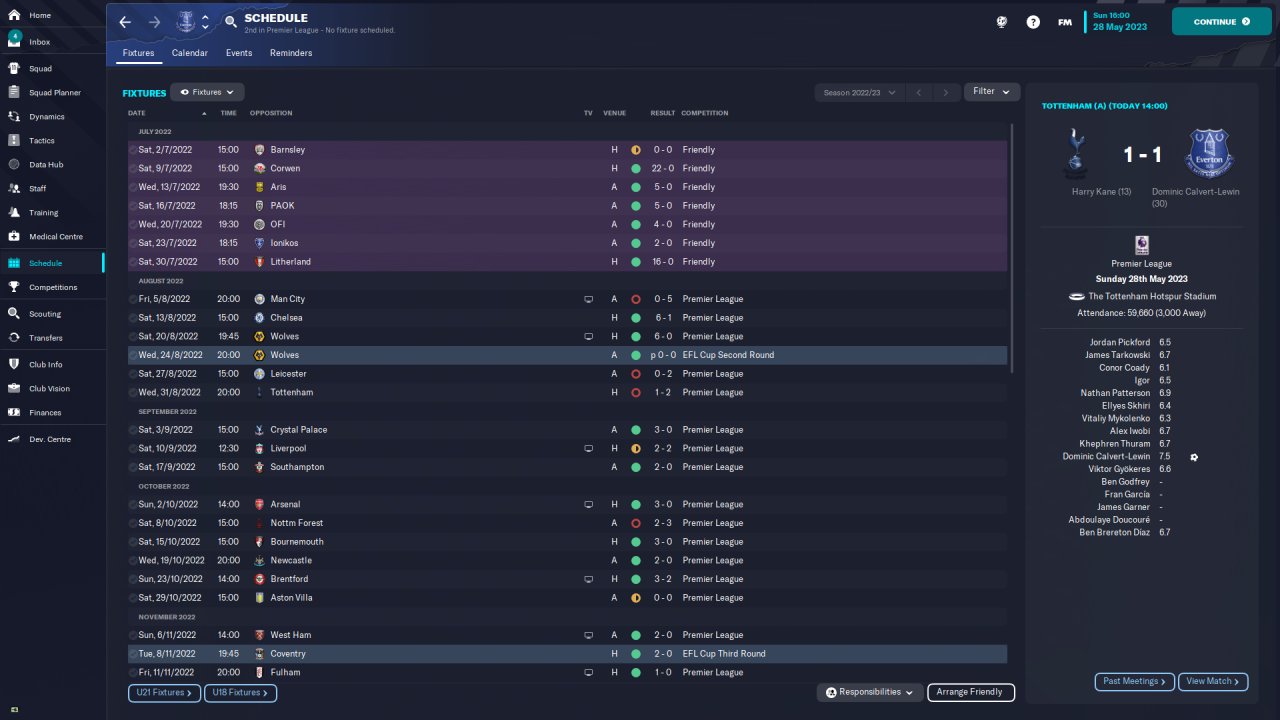Go back with the left arrow
This screenshot has height=720, width=1280.
coord(125,22)
